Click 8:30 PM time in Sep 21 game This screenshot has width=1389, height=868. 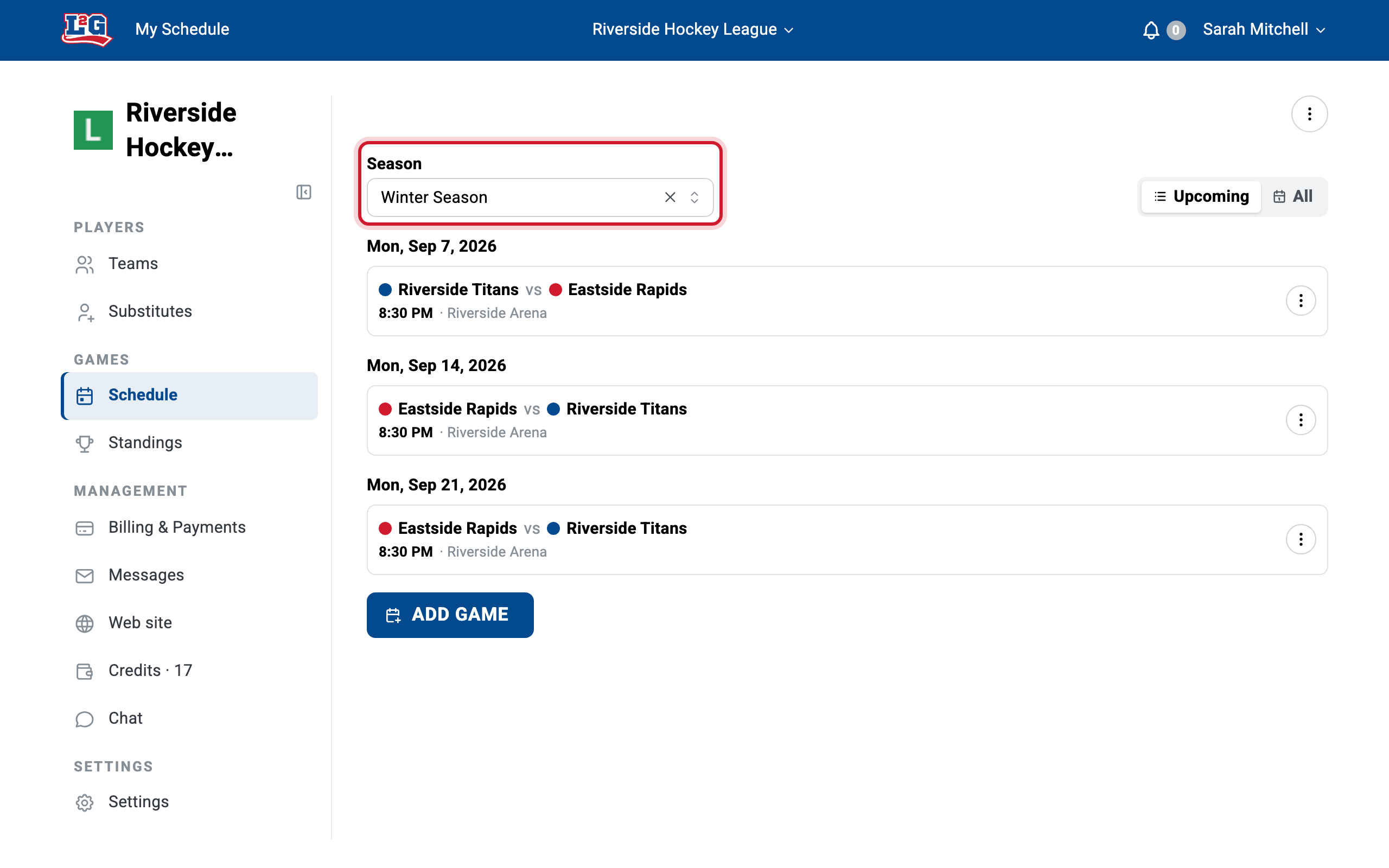[406, 552]
